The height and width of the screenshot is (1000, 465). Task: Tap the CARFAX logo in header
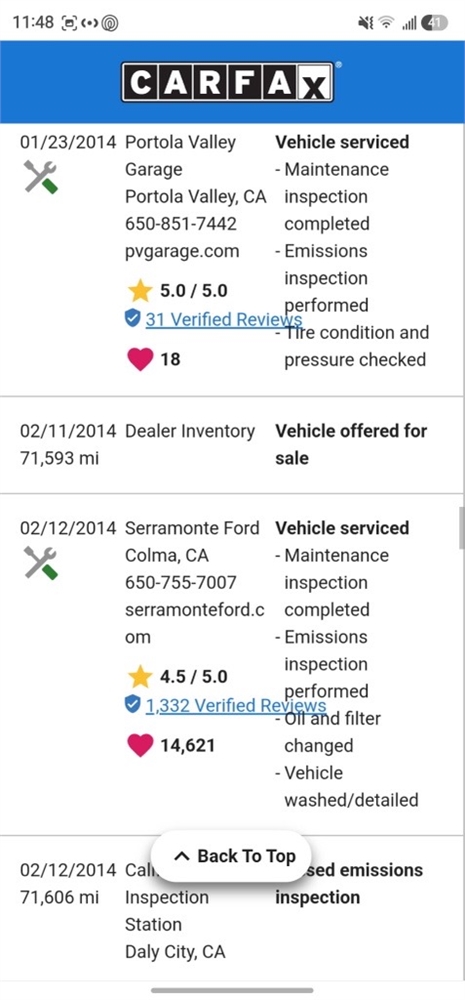click(227, 82)
